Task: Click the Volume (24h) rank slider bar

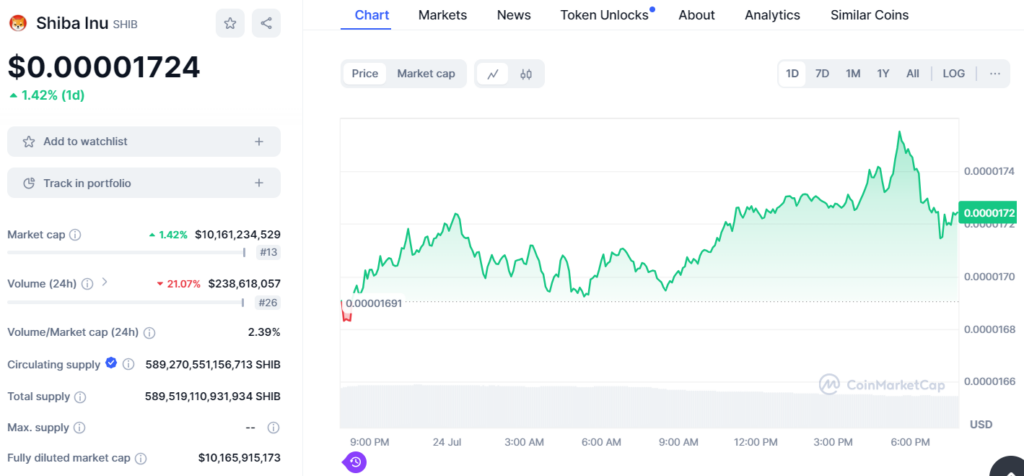Action: pos(126,302)
